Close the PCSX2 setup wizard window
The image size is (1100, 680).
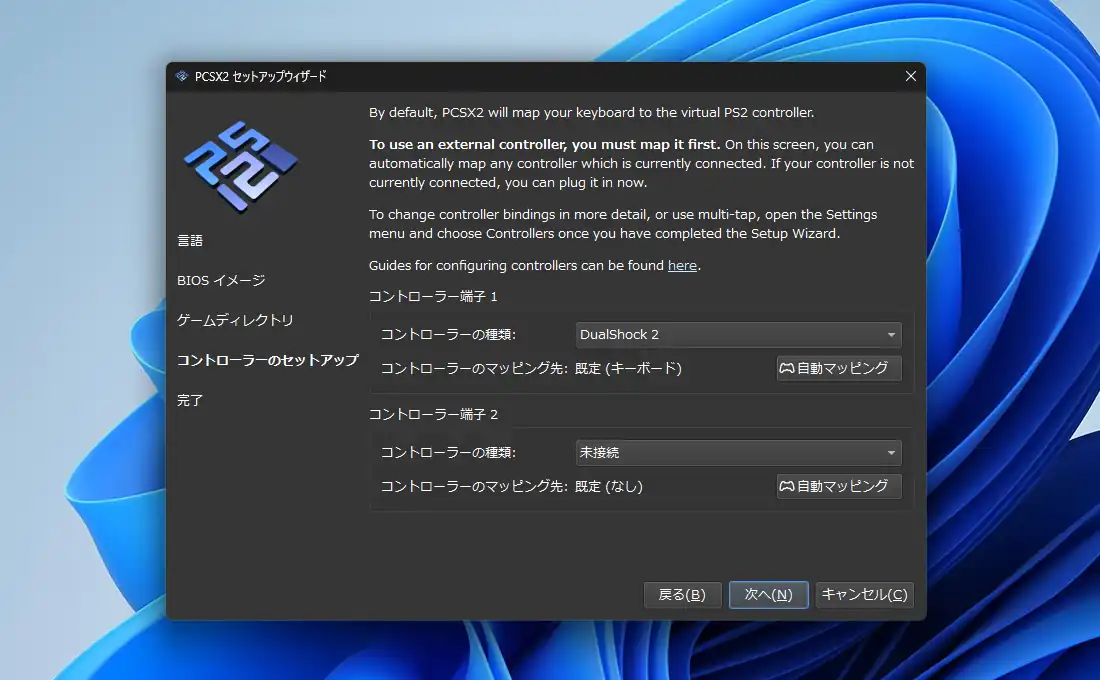(910, 76)
